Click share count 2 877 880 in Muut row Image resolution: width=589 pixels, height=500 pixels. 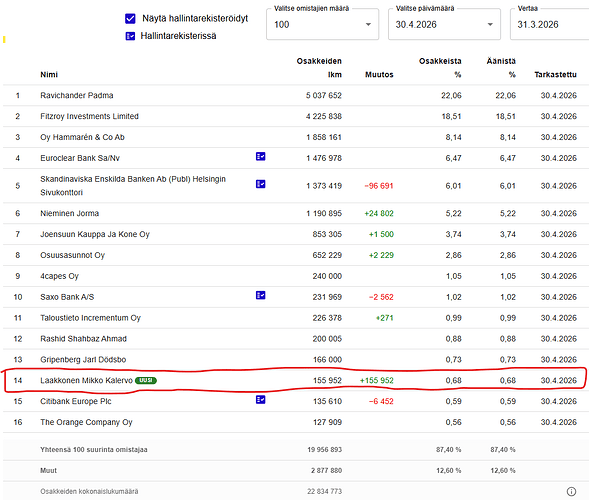326,470
